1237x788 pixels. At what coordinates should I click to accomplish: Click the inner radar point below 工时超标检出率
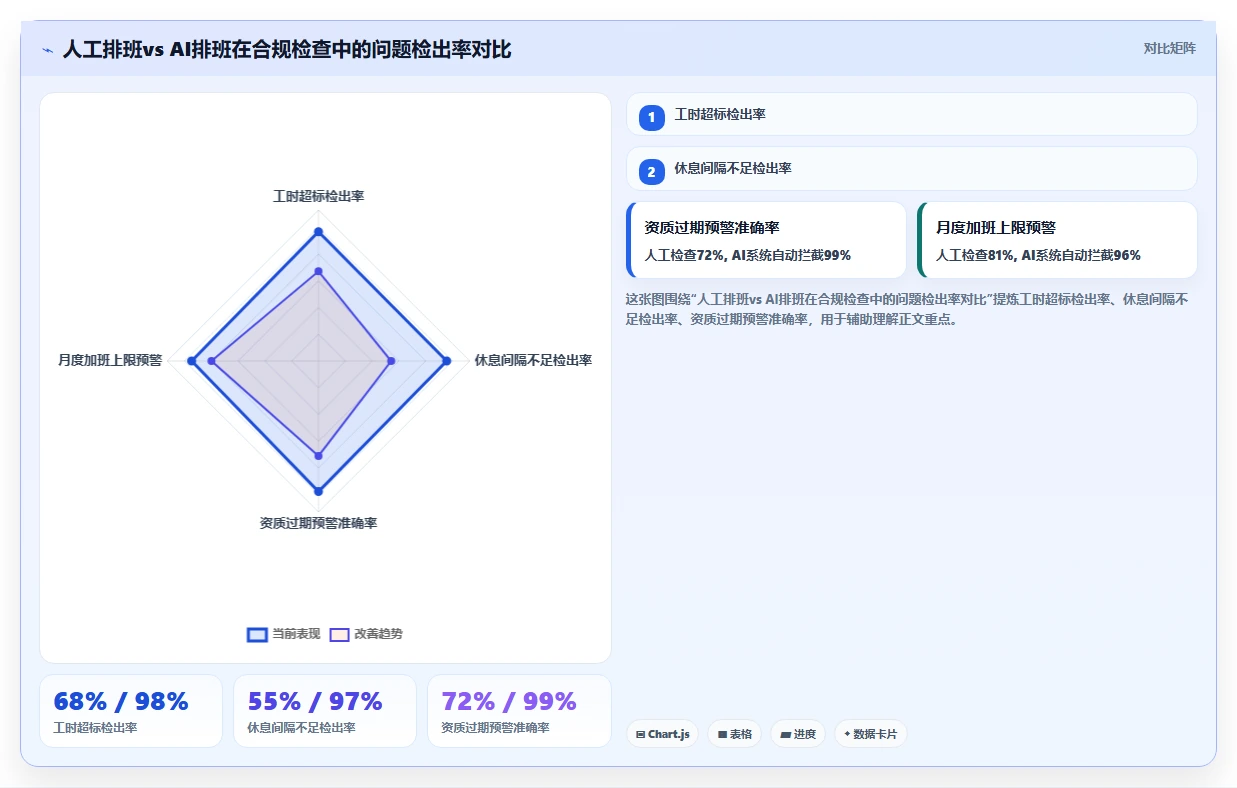point(318,271)
